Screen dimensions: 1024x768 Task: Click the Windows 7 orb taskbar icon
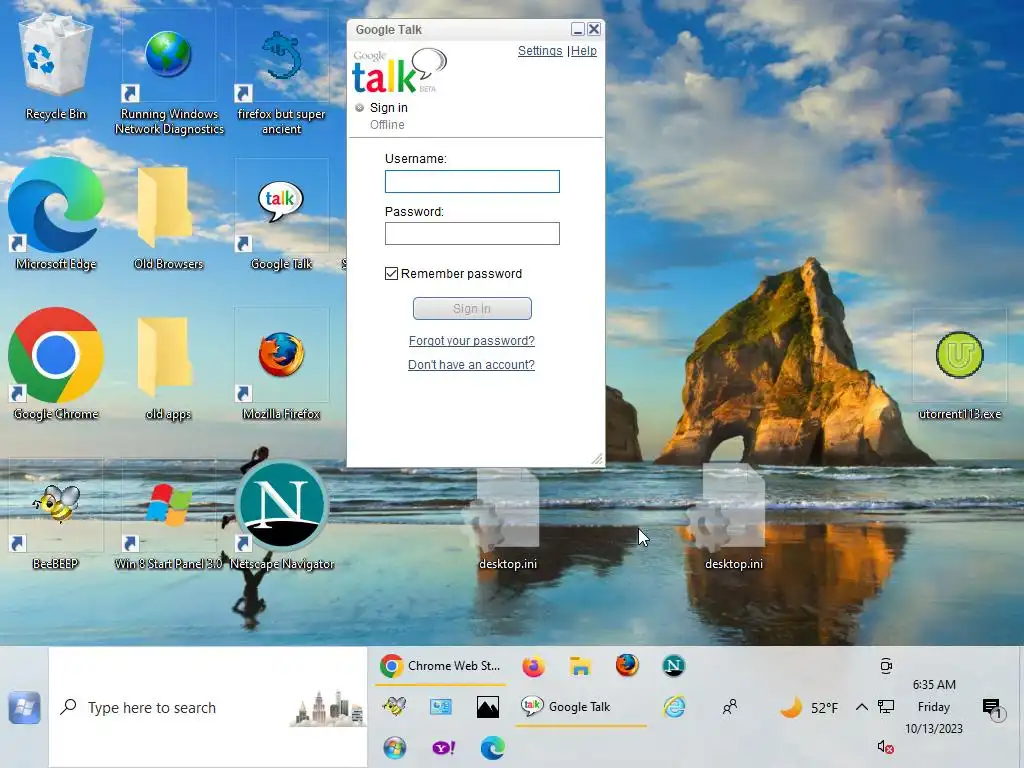(x=394, y=748)
